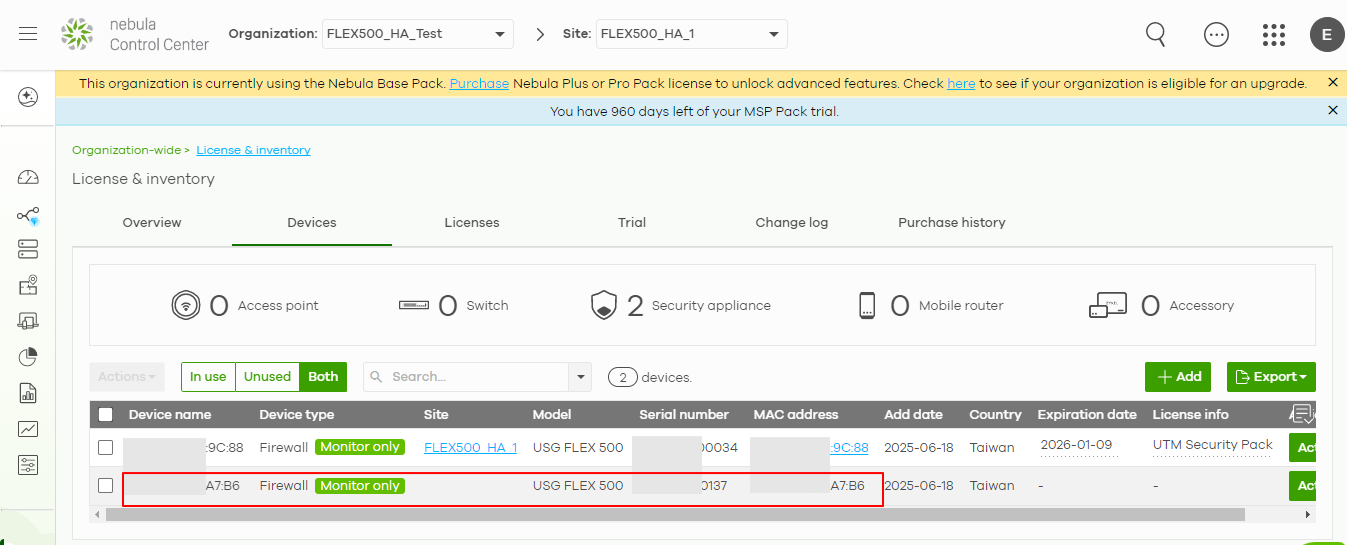Click the expiration date 2026-01-09

(1076, 445)
